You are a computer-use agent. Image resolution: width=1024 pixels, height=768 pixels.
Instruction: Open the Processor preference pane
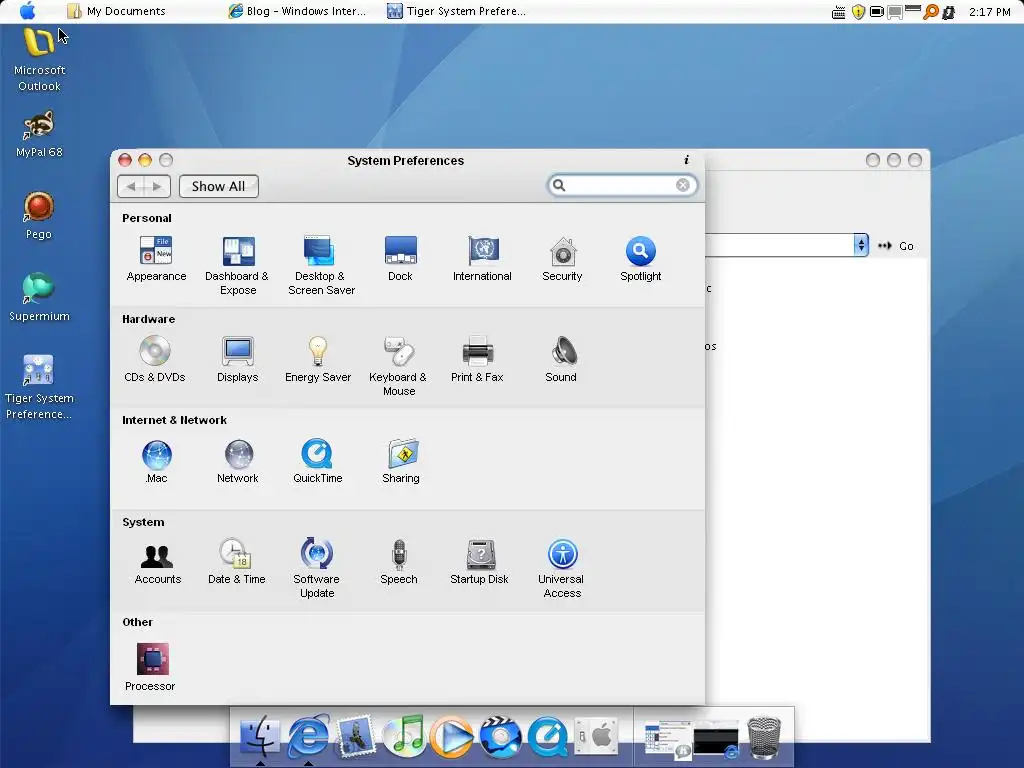(x=151, y=667)
